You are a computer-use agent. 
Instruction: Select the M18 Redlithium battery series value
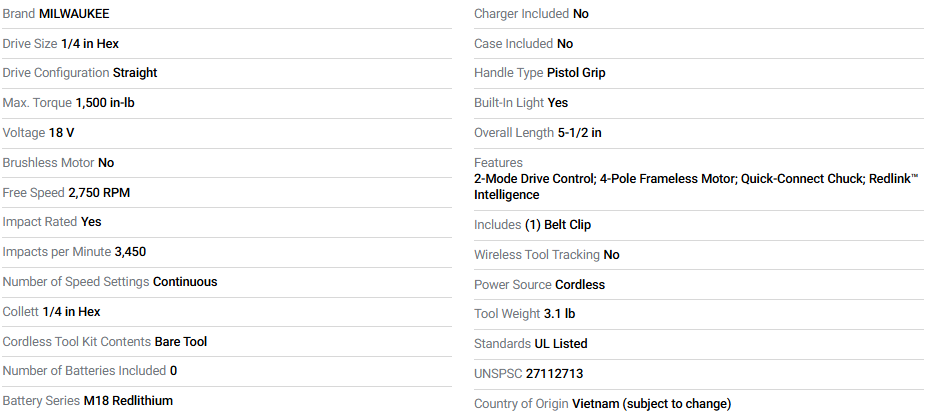128,401
